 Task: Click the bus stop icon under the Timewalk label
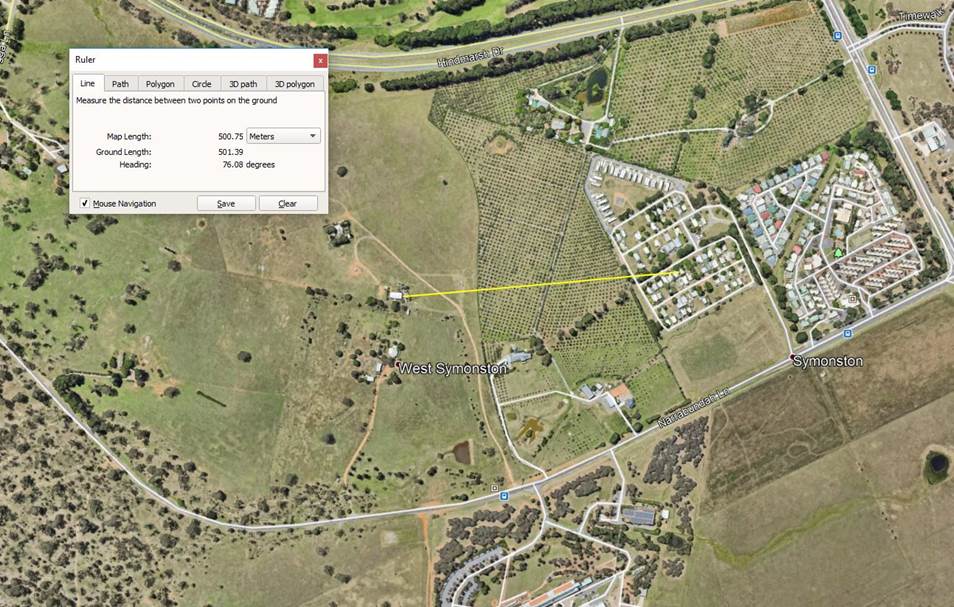(x=871, y=70)
